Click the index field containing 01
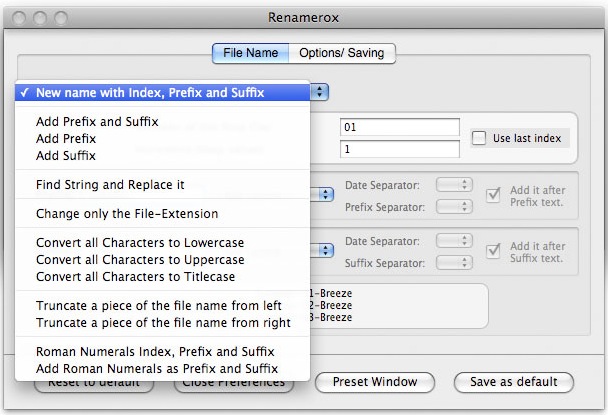 coord(398,127)
